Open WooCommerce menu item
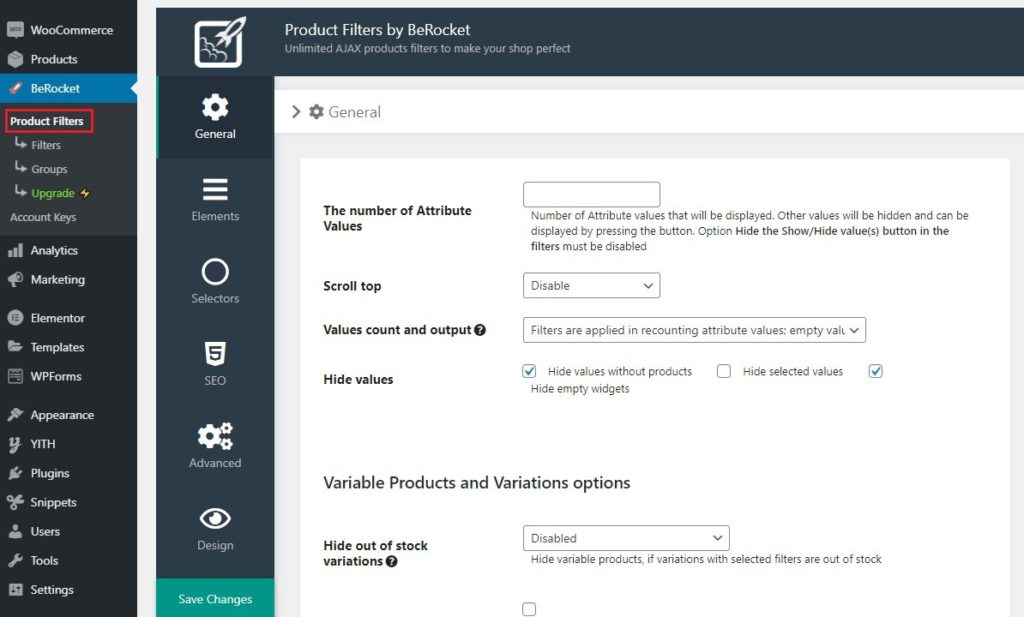 click(x=72, y=30)
